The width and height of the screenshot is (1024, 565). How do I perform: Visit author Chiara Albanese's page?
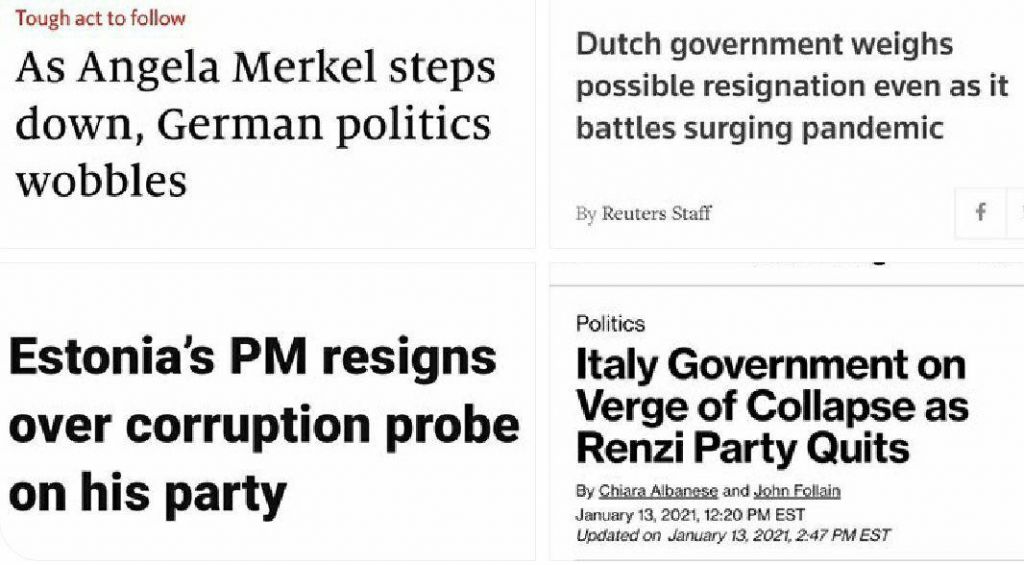click(x=658, y=491)
